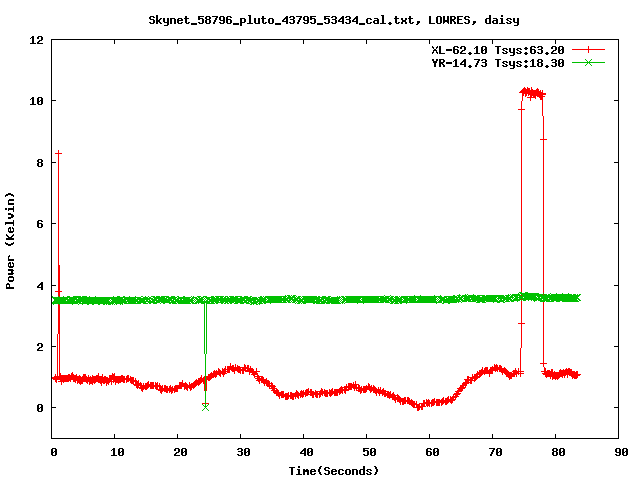
Task: Click x-axis tick label 50
Action: (369, 452)
